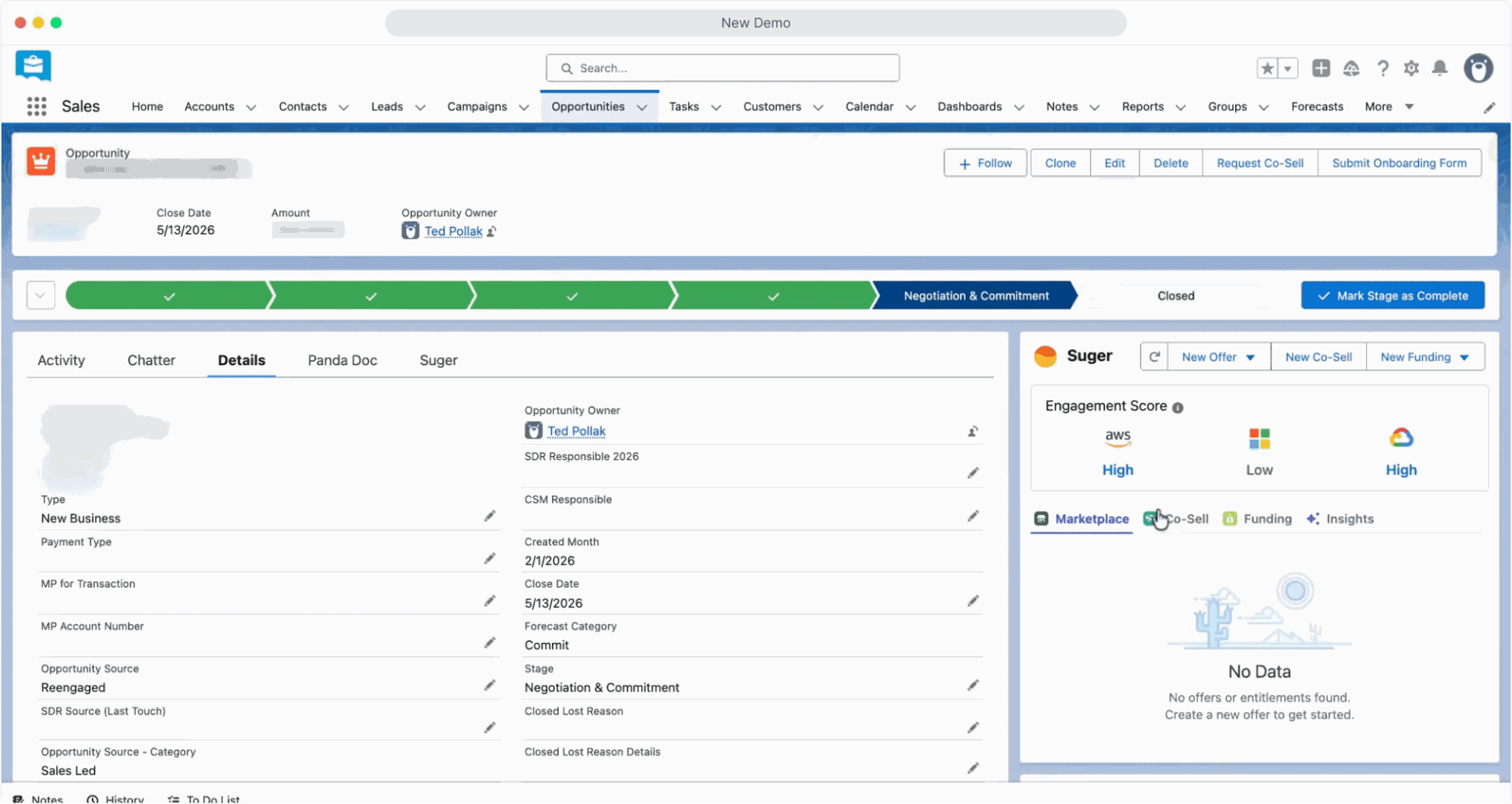
Task: Open the History utility bar item
Action: click(x=115, y=798)
